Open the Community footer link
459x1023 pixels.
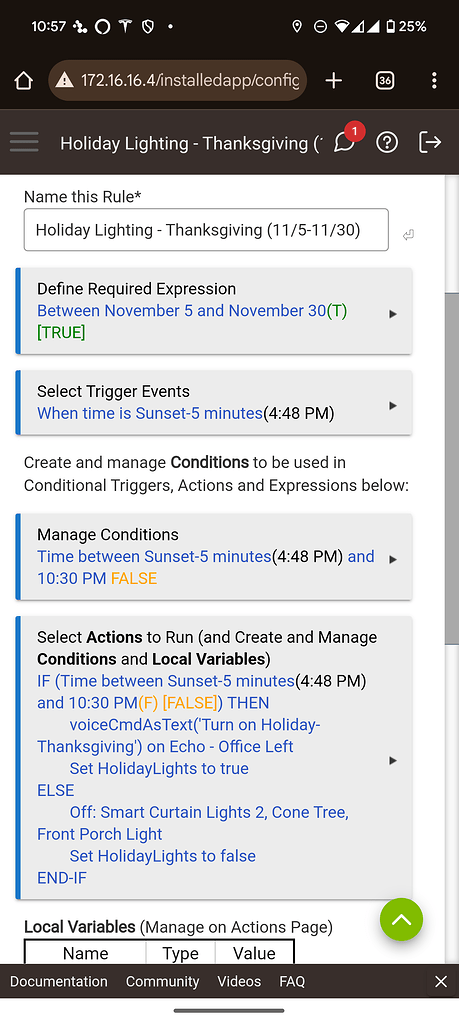(x=162, y=981)
